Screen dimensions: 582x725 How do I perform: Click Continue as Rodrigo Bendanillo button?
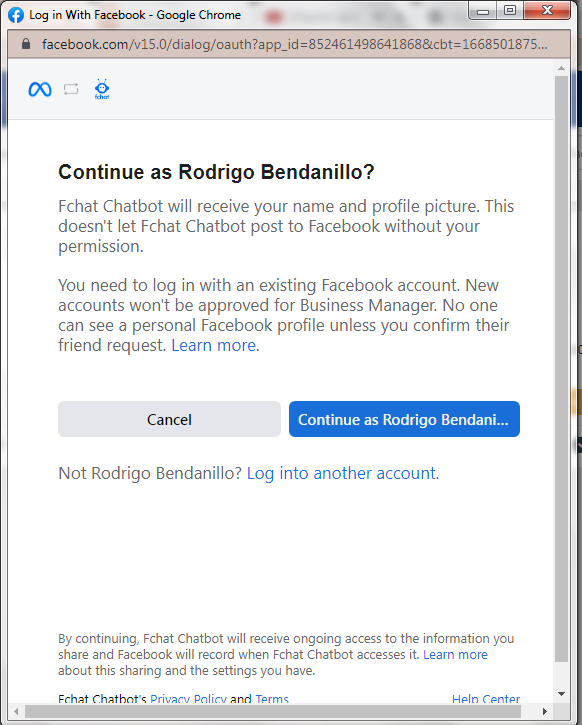click(404, 419)
